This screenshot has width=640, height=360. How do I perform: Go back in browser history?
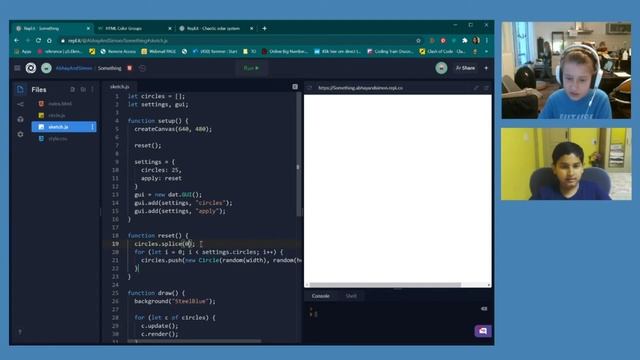pyautogui.click(x=16, y=40)
